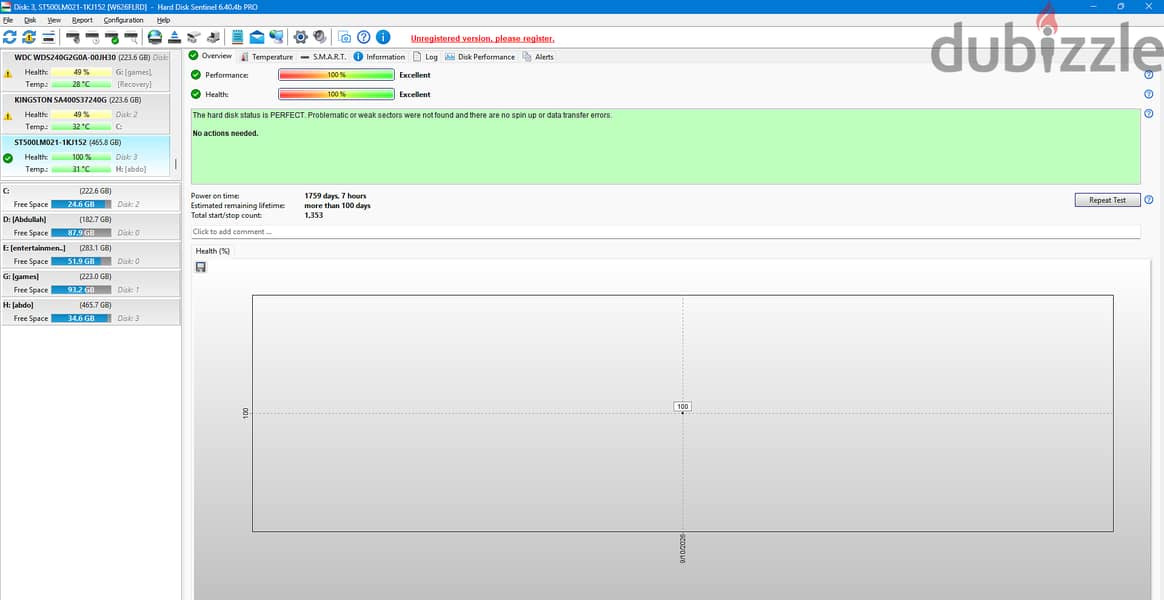Image resolution: width=1164 pixels, height=600 pixels.
Task: Click the Overview Health 100 % bar
Action: pyautogui.click(x=336, y=94)
